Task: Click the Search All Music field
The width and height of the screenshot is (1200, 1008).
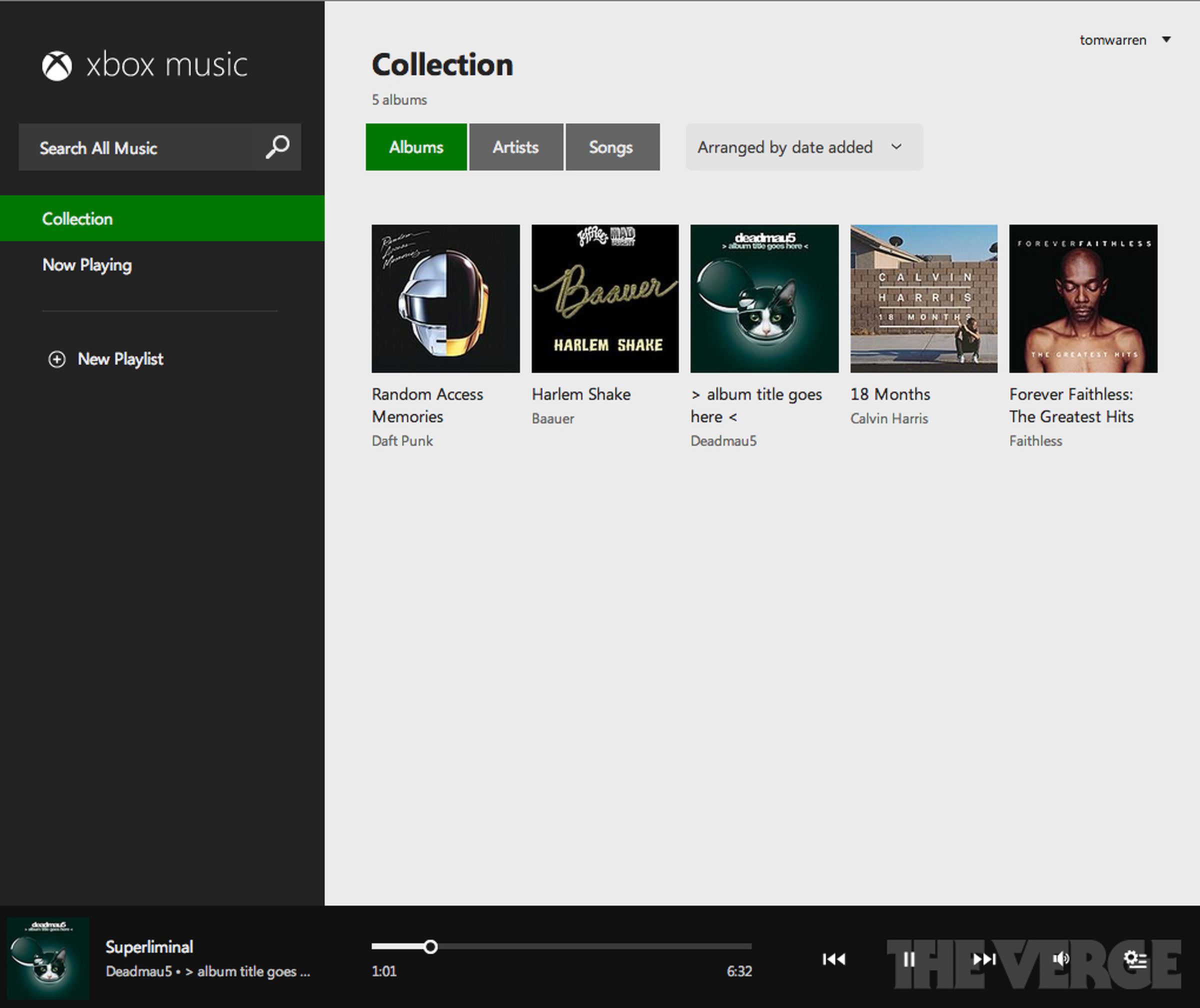Action: tap(160, 147)
